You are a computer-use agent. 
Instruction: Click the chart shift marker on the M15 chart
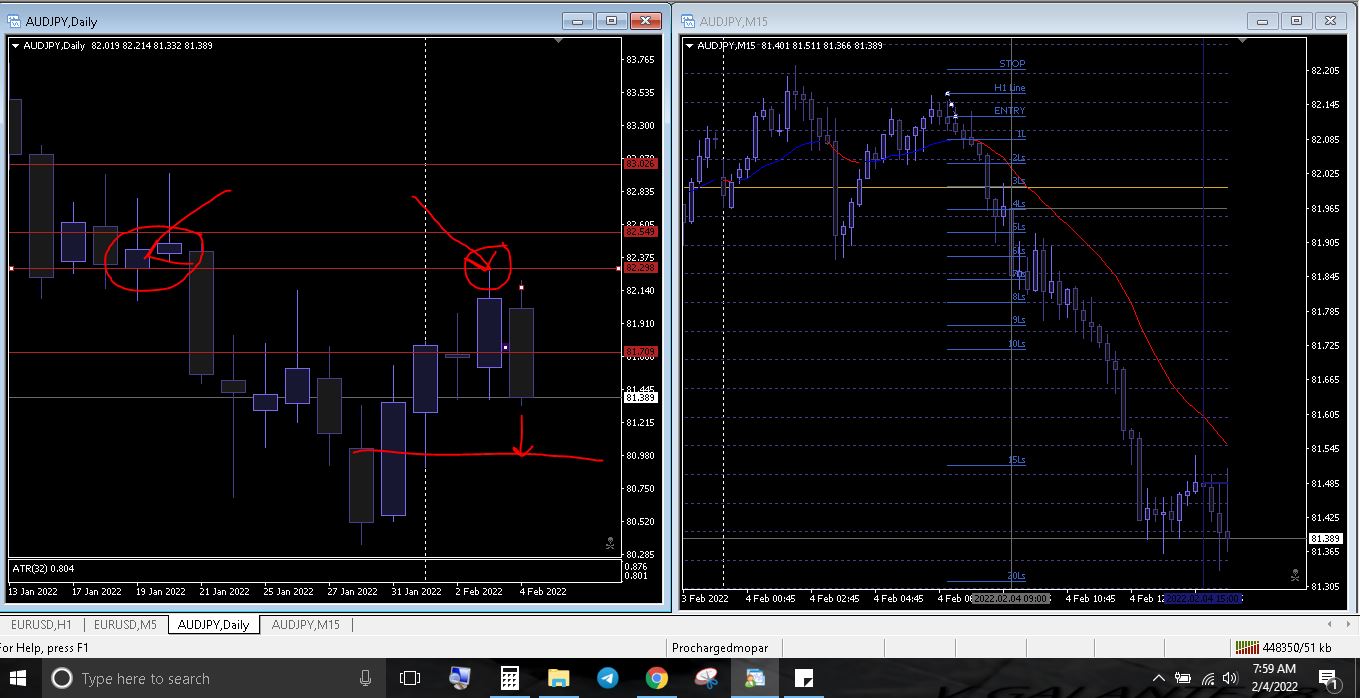(x=1243, y=42)
